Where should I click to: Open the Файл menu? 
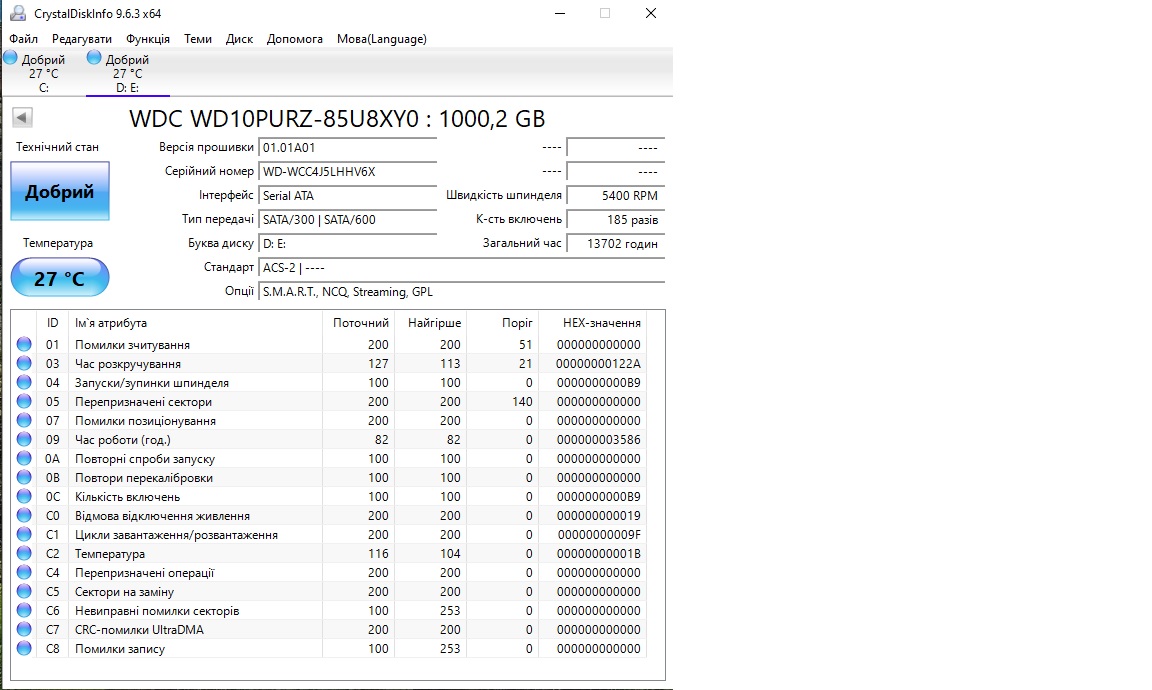24,39
